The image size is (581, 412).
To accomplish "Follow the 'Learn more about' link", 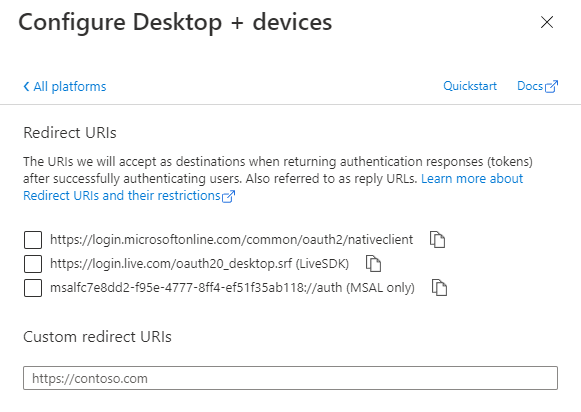I will (x=472, y=179).
